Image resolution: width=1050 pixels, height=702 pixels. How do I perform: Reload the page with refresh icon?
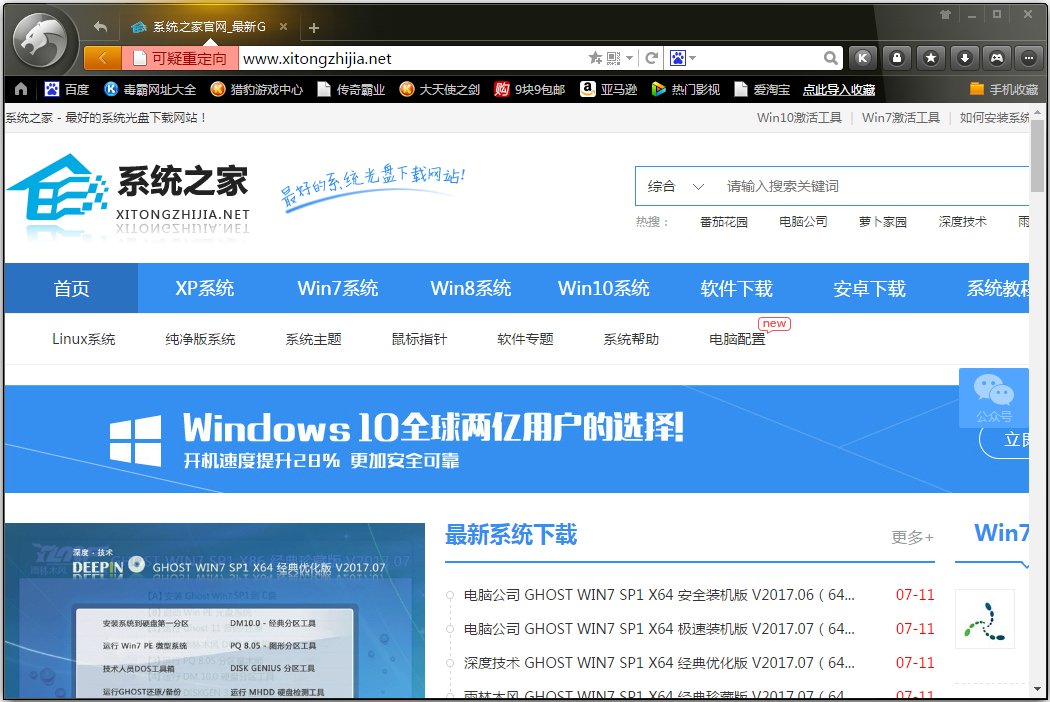[651, 58]
